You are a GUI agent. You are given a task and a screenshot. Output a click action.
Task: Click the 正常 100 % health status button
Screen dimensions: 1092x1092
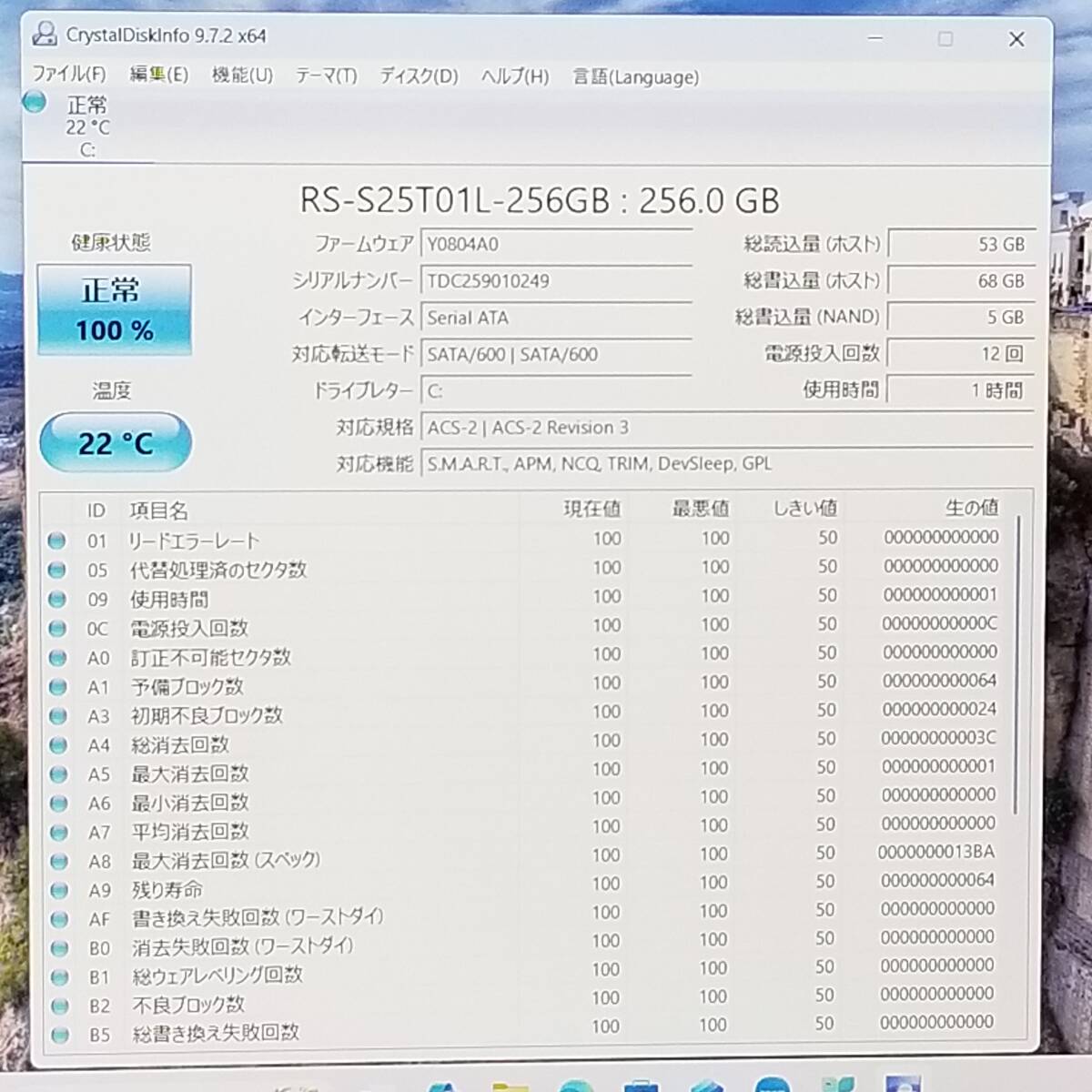[114, 309]
